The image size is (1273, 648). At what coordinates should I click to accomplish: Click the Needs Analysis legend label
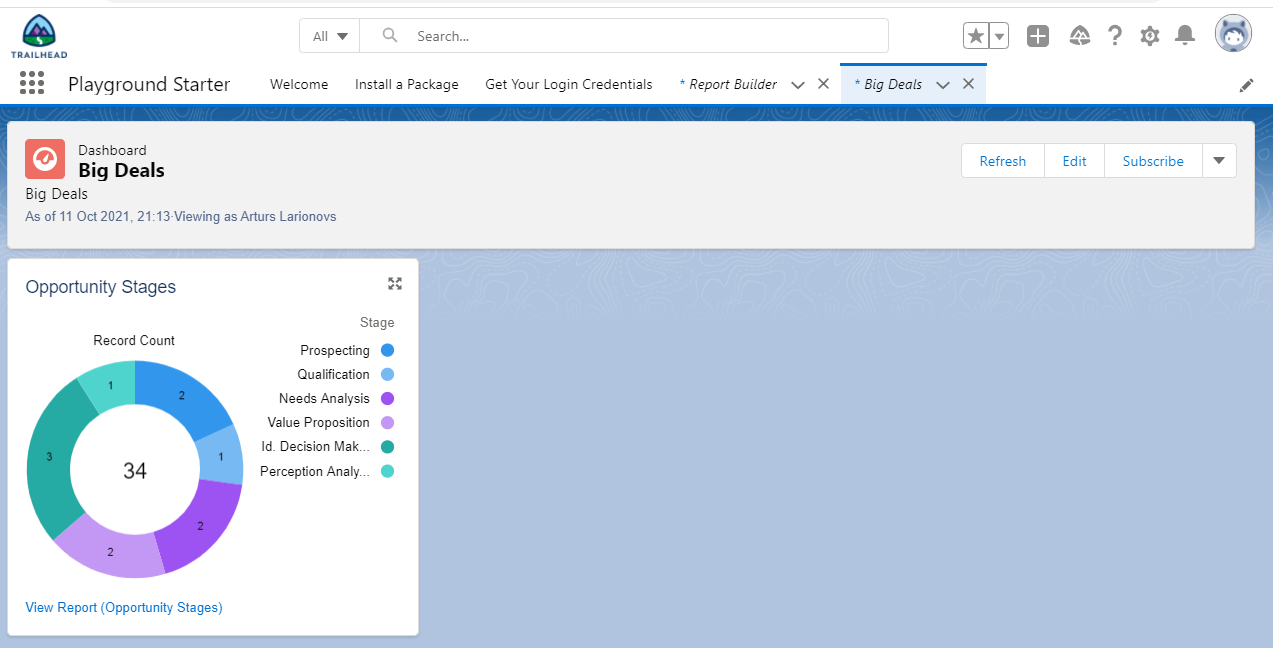pos(324,398)
